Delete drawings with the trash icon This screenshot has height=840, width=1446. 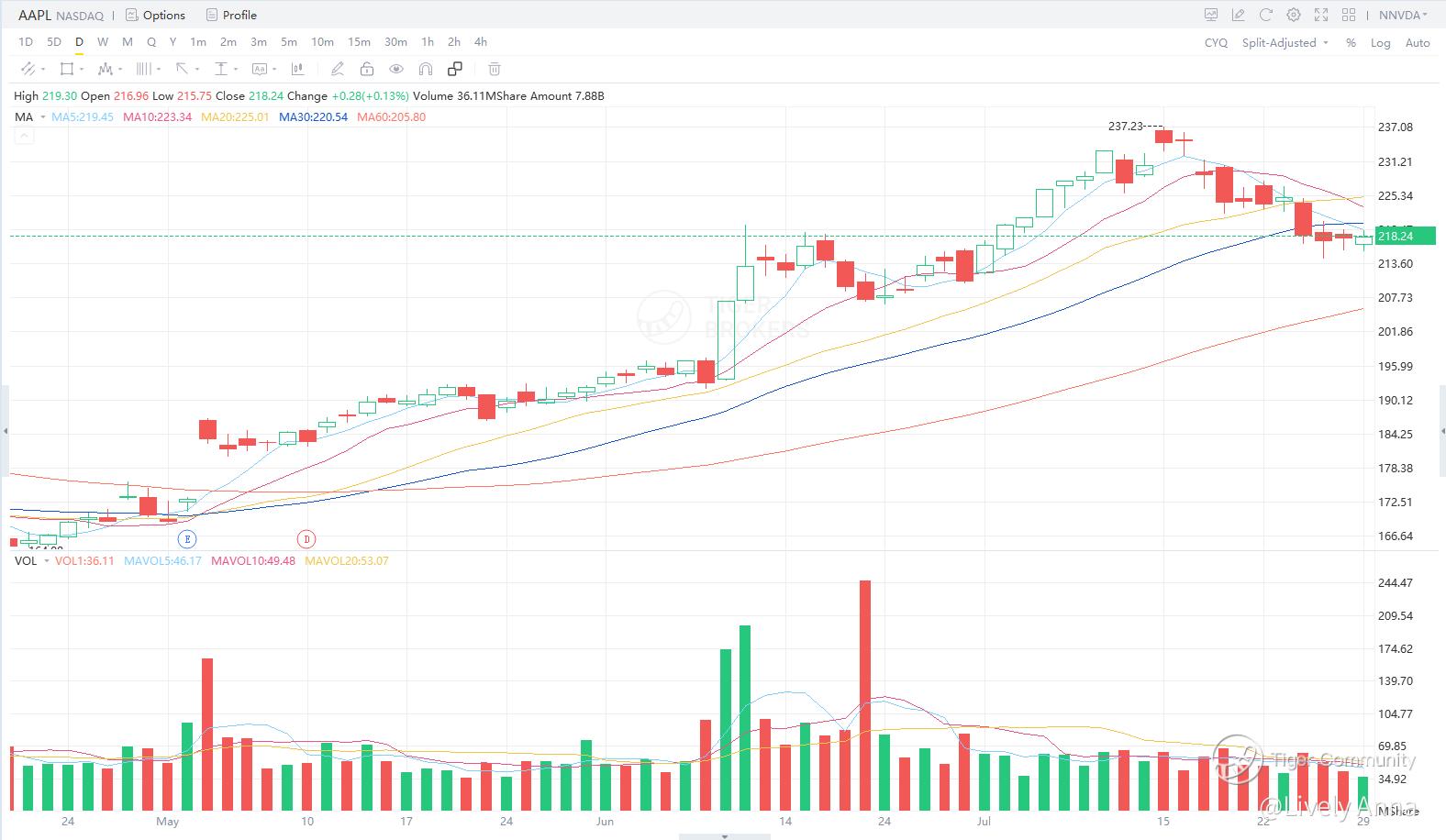tap(495, 69)
